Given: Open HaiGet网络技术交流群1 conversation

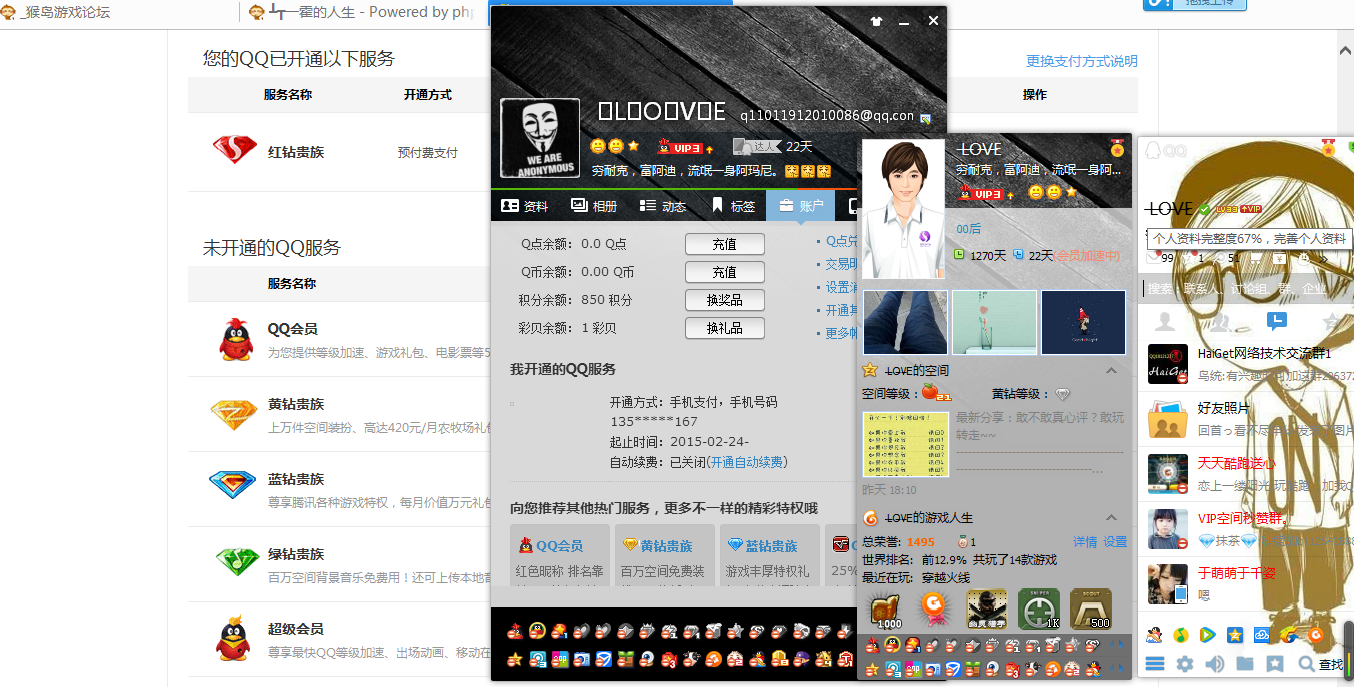Looking at the screenshot, I should click(x=1245, y=364).
